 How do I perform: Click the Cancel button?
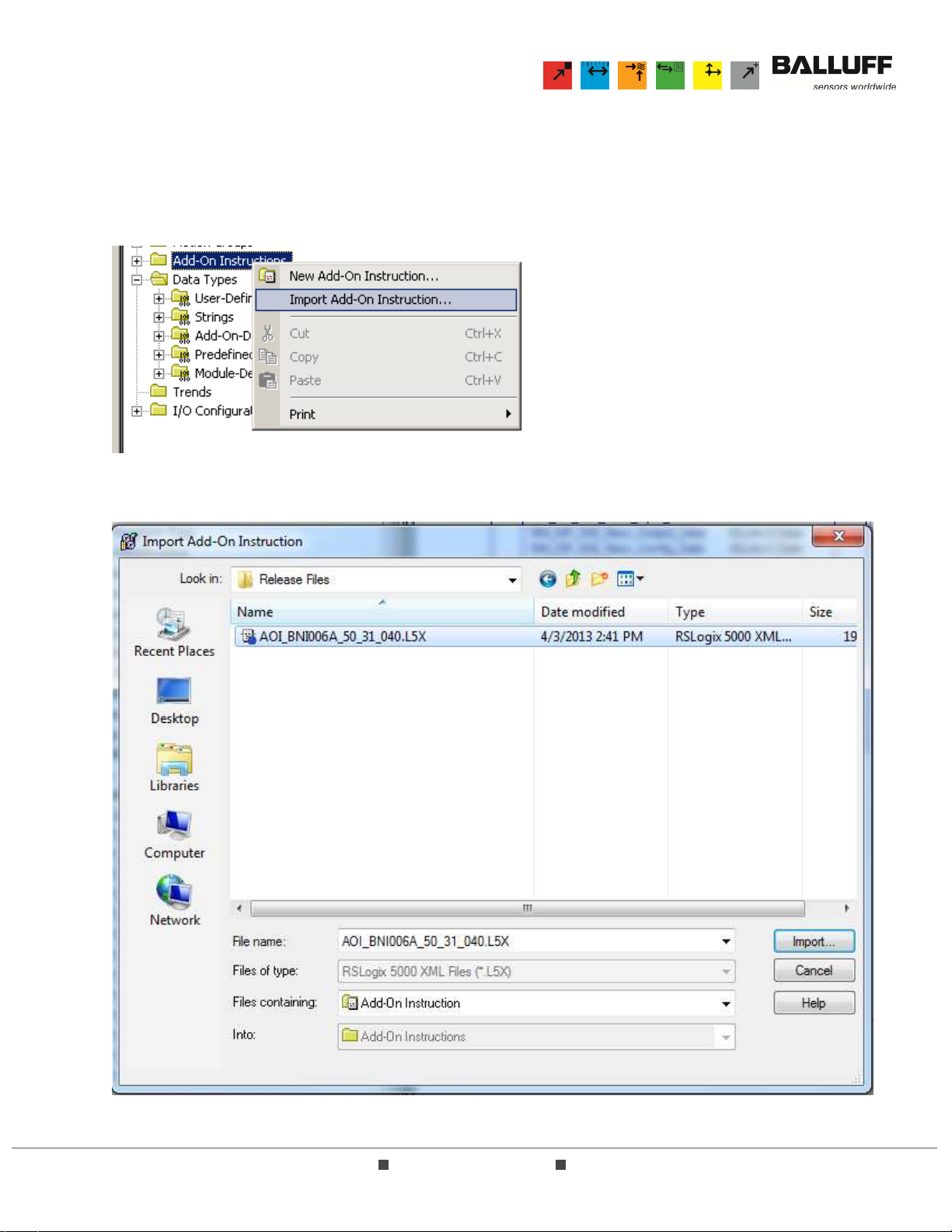(x=814, y=971)
